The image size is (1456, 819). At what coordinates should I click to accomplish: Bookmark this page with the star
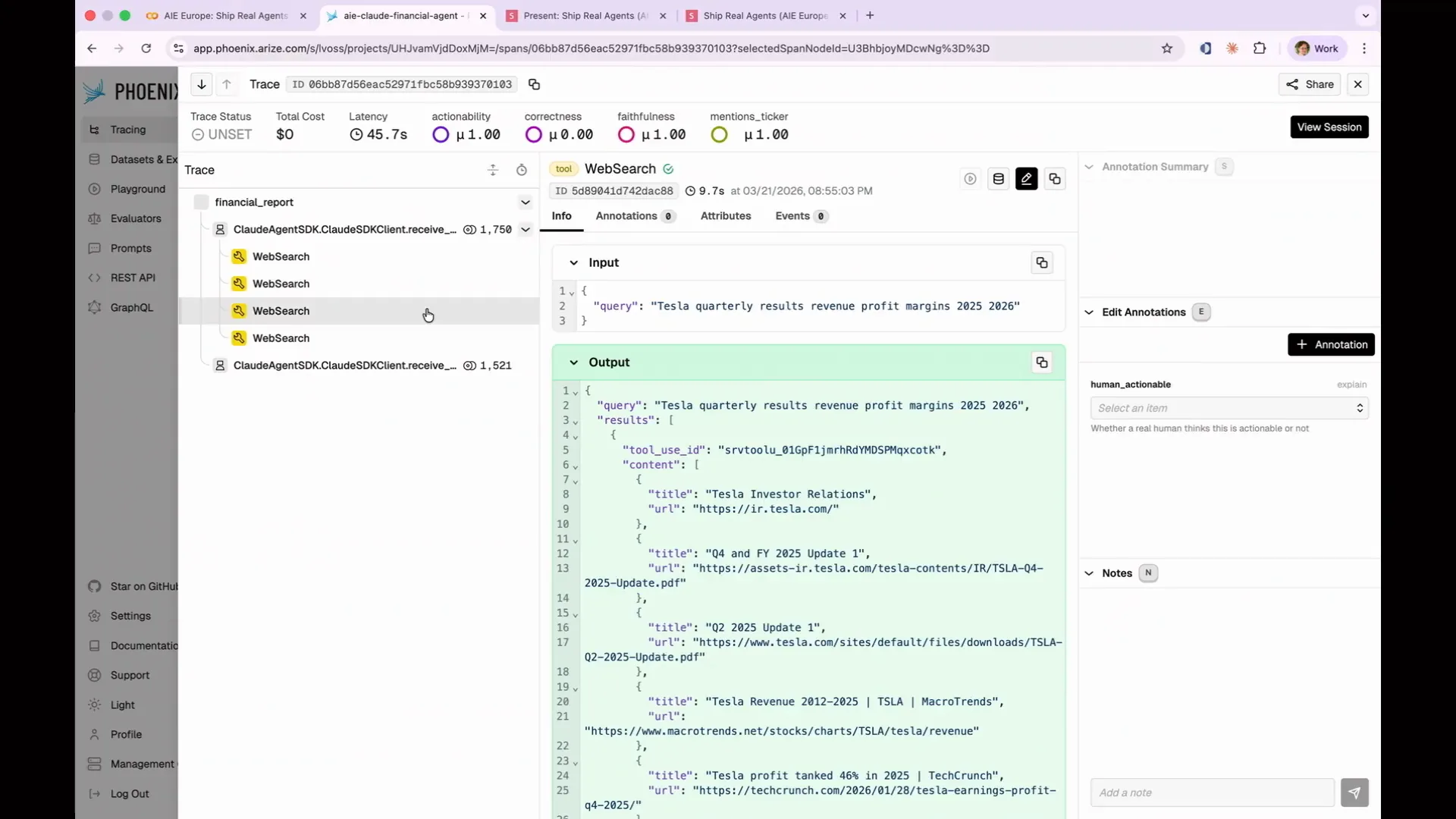click(x=1167, y=49)
